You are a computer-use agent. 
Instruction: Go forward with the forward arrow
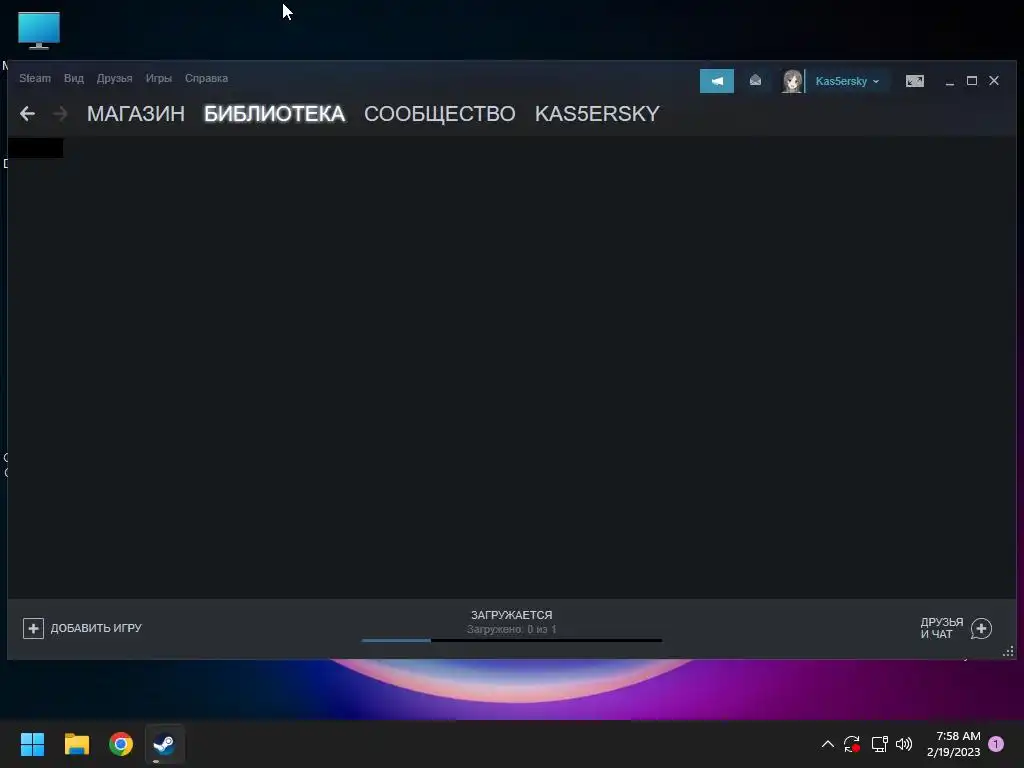59,114
